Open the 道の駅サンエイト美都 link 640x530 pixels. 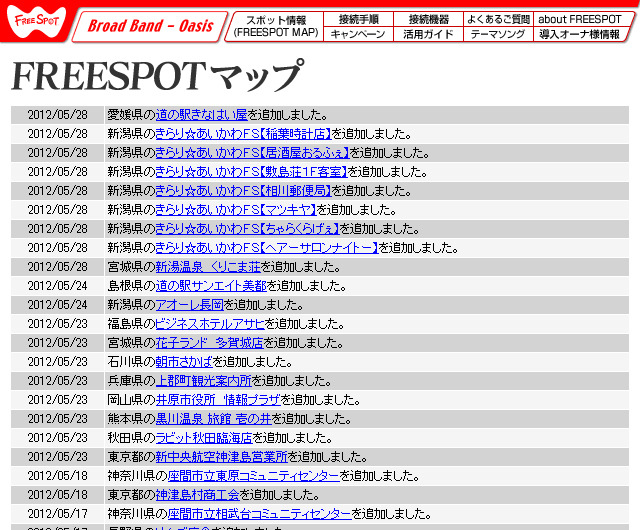(211, 286)
